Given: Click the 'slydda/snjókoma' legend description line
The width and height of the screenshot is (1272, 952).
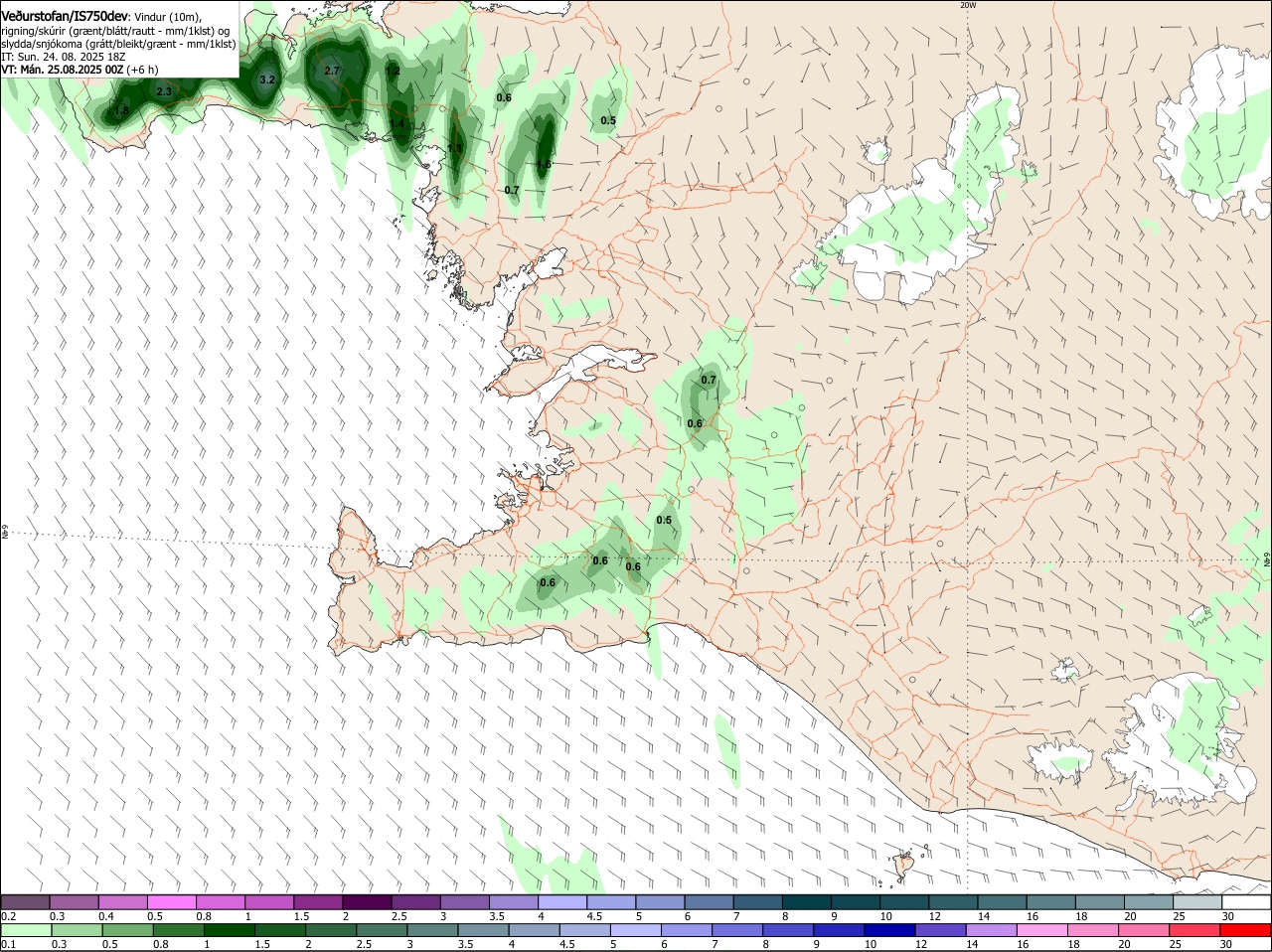Looking at the screenshot, I should (x=118, y=44).
